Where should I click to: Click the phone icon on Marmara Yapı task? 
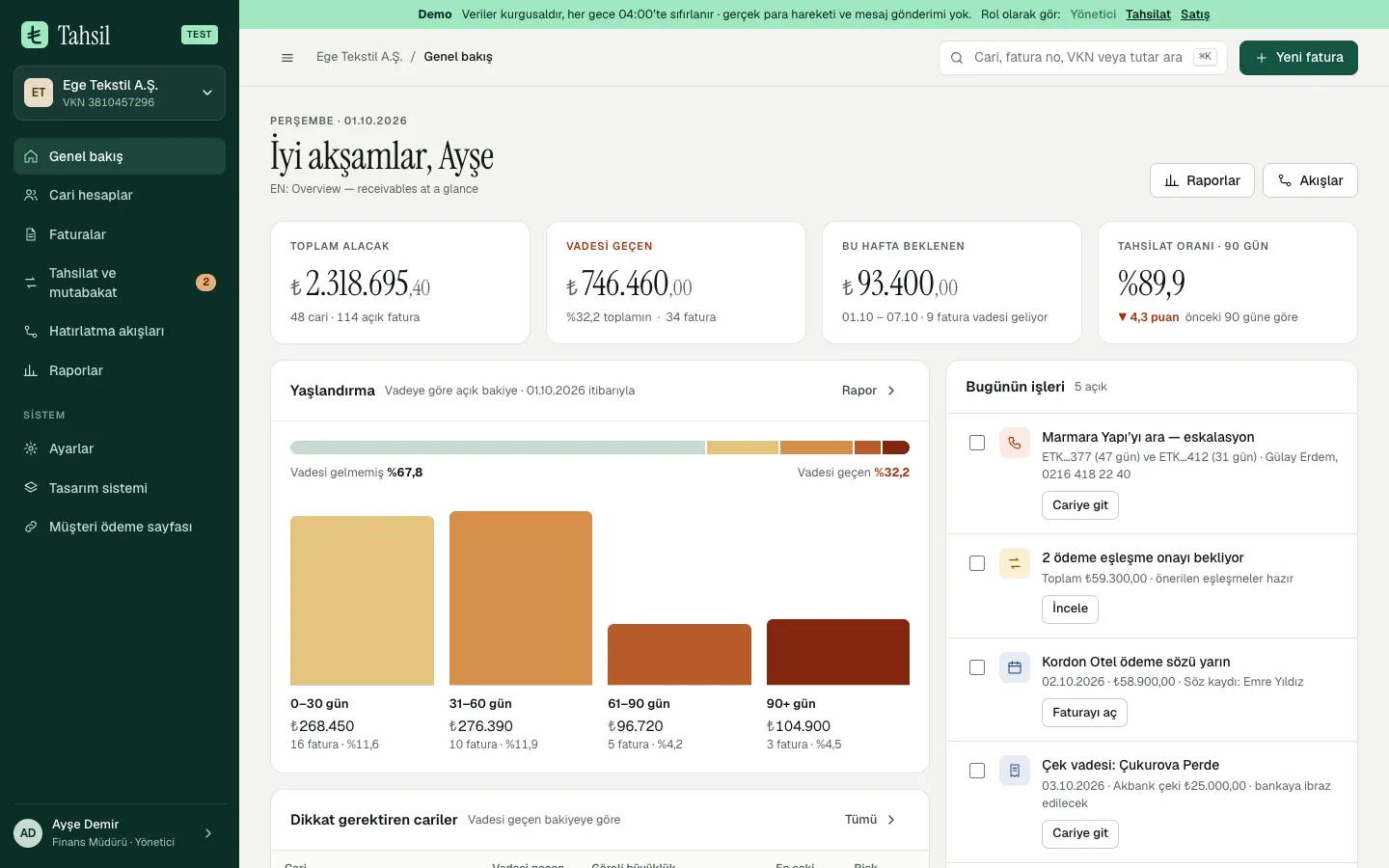[x=1015, y=444]
